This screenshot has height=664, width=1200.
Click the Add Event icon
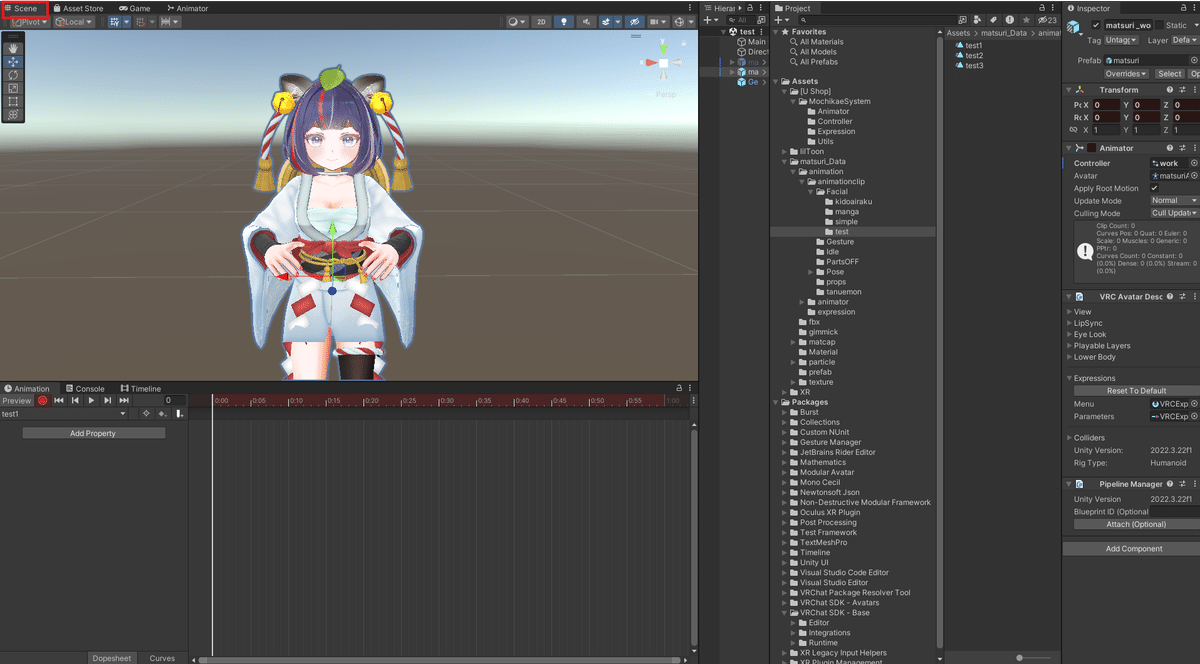click(179, 413)
